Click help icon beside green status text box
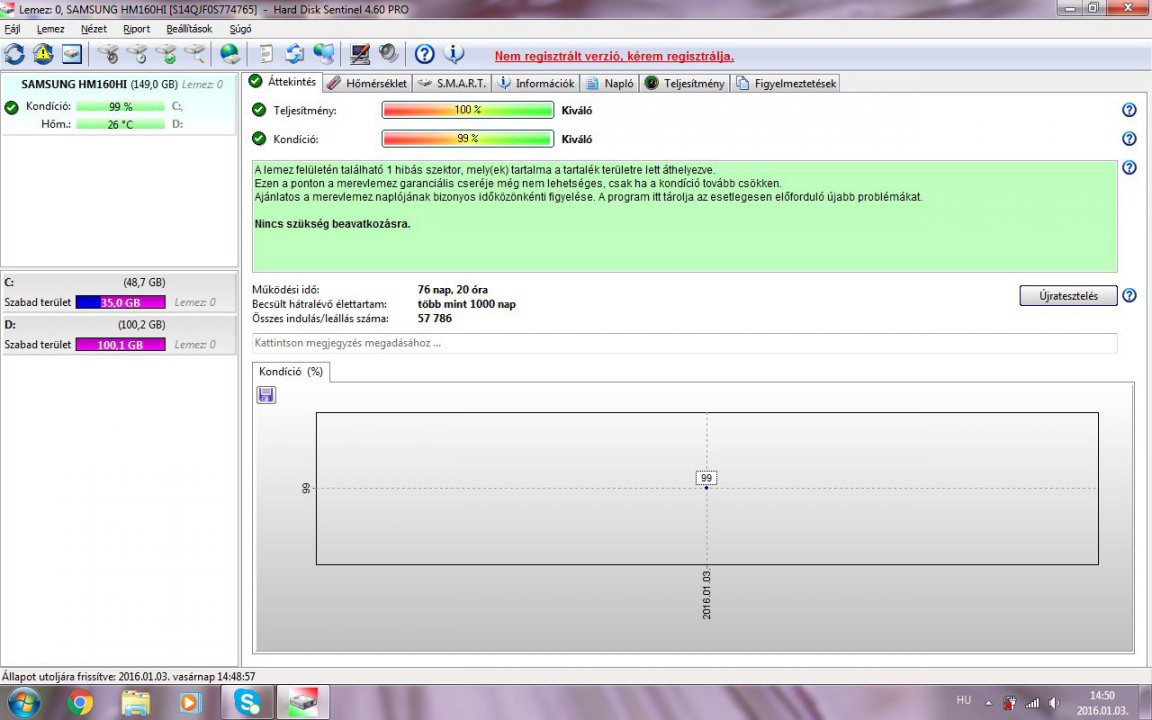Viewport: 1152px width, 720px height. point(1129,168)
